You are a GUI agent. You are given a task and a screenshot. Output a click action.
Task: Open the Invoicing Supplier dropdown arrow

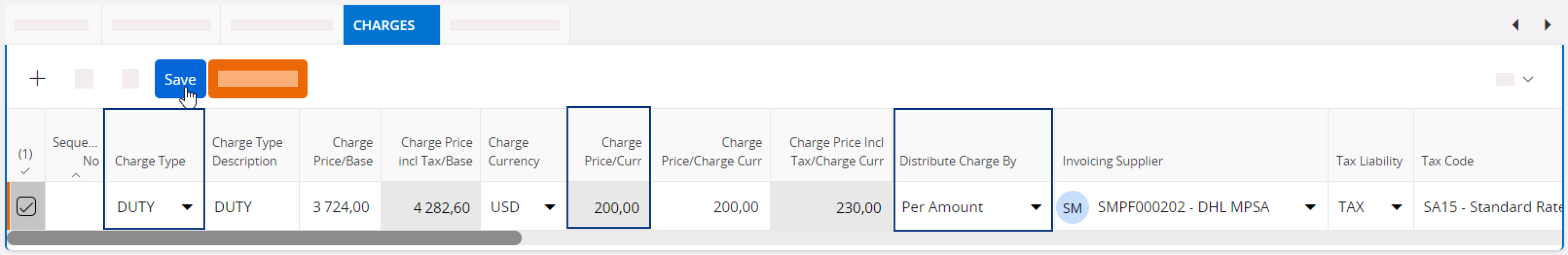1310,207
